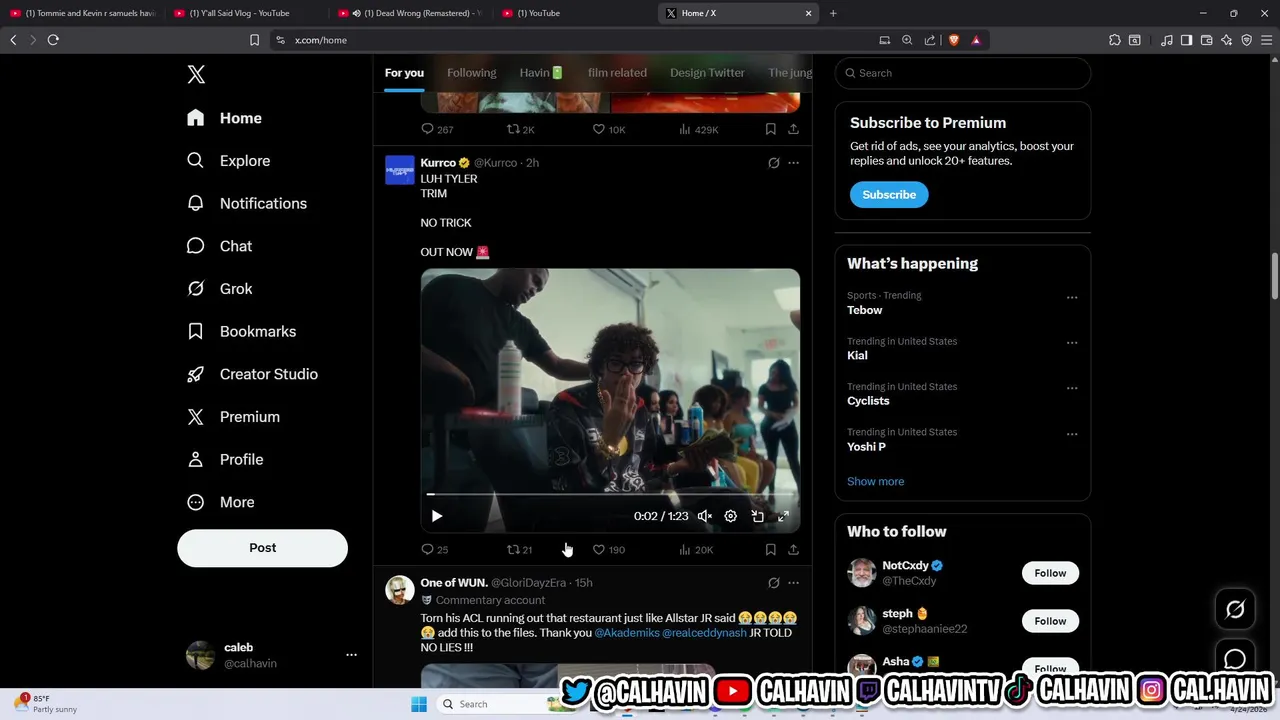The height and width of the screenshot is (720, 1280).
Task: Open more options on Kurrco post
Action: (793, 163)
